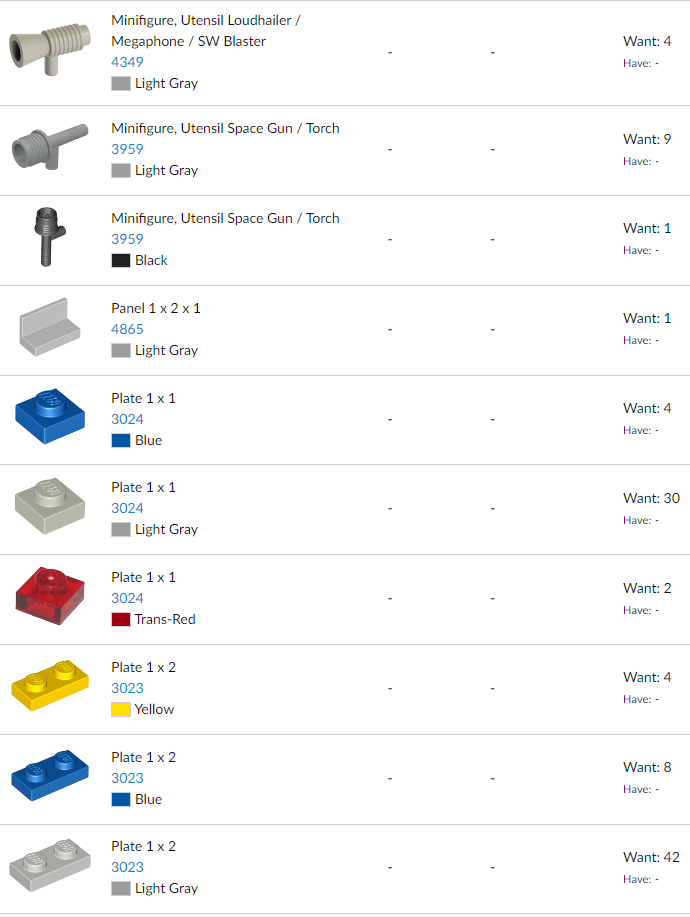Image resolution: width=690 pixels, height=917 pixels.
Task: Click the Yellow color swatch
Action: [121, 709]
